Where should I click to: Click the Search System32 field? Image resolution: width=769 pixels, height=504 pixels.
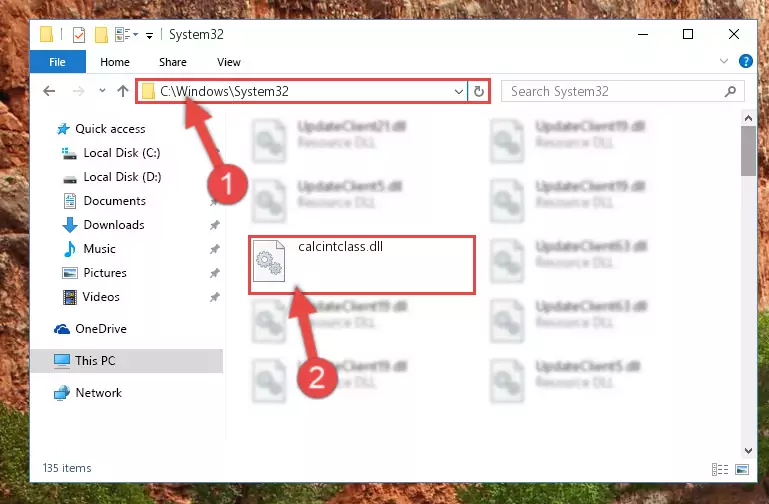pos(622,91)
